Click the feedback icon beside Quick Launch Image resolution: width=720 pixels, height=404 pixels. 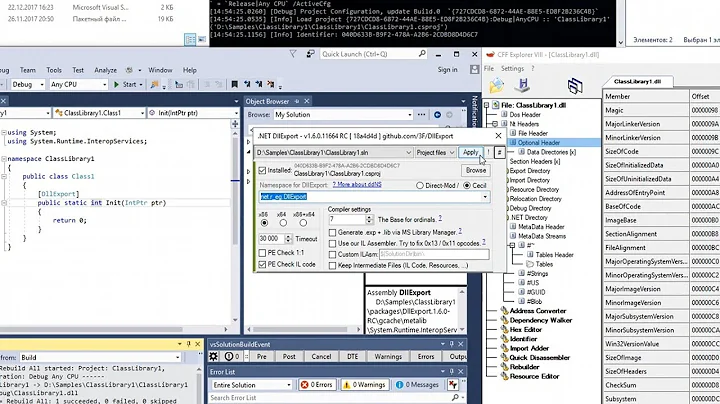coord(310,54)
